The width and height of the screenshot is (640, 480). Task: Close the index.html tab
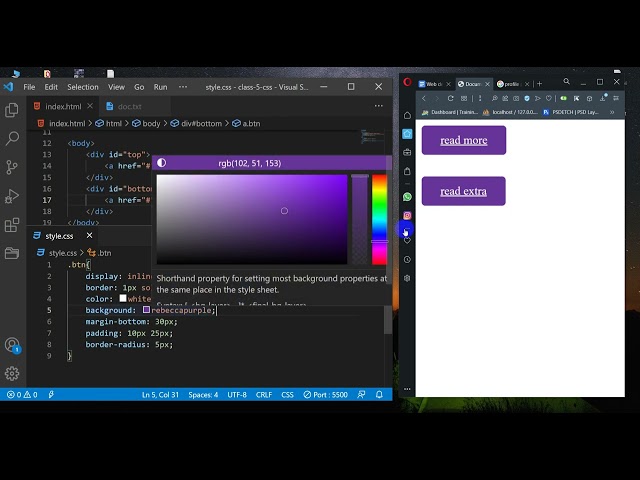point(90,106)
